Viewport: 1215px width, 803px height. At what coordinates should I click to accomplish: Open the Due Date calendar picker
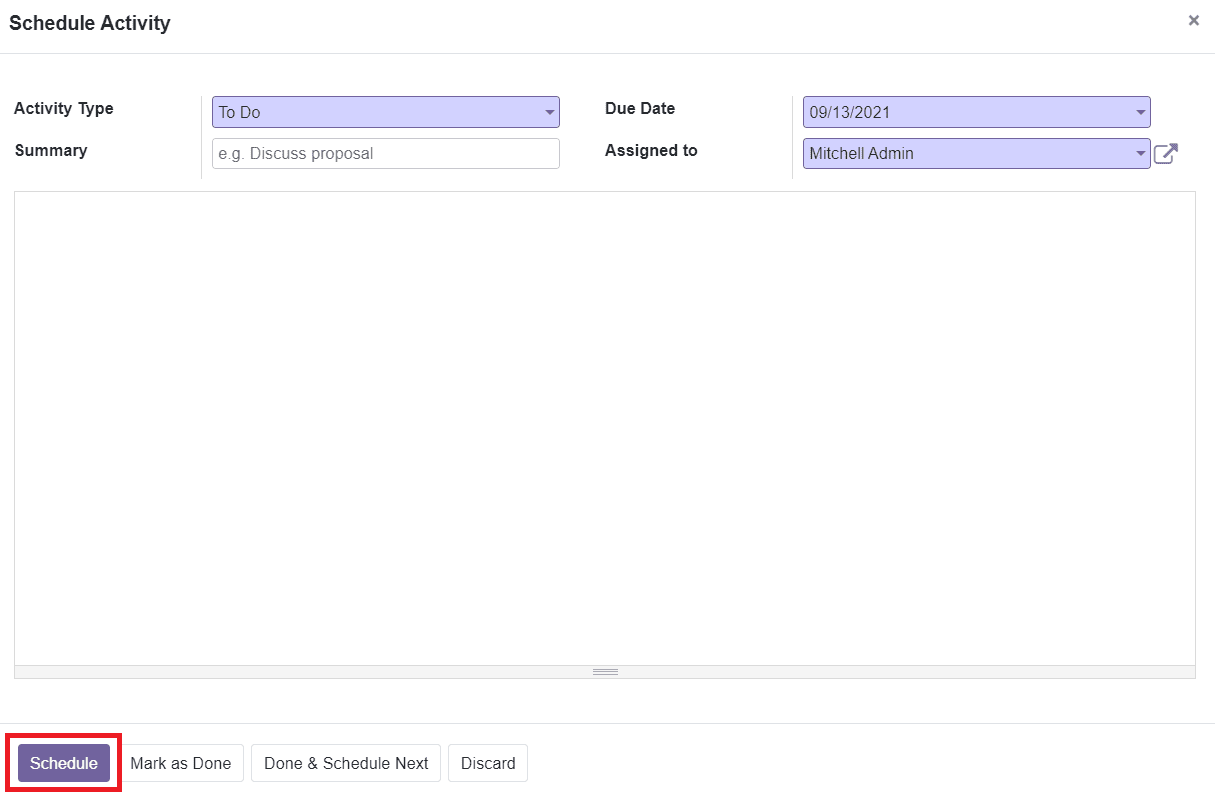click(x=1139, y=112)
